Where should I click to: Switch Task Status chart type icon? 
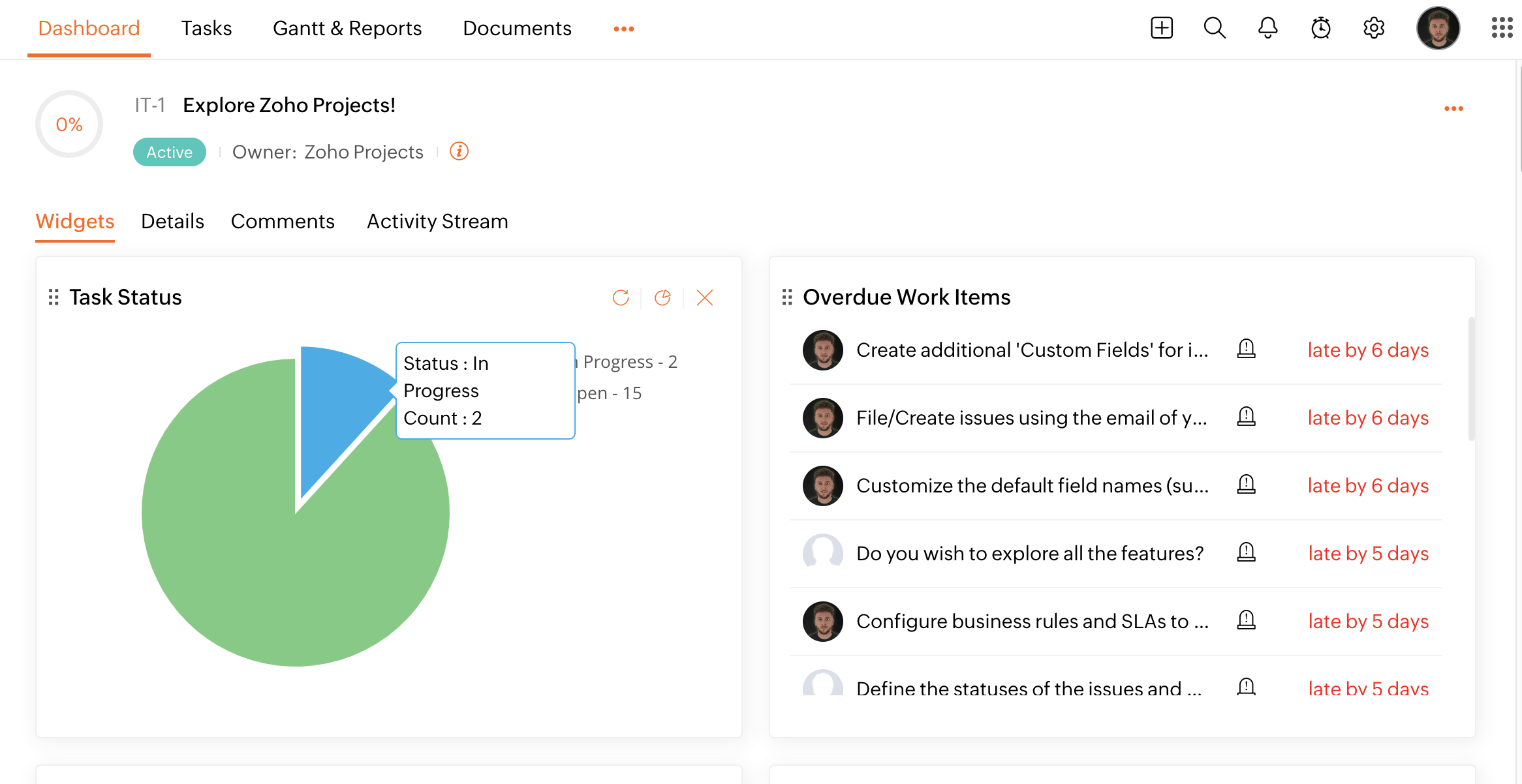tap(662, 297)
